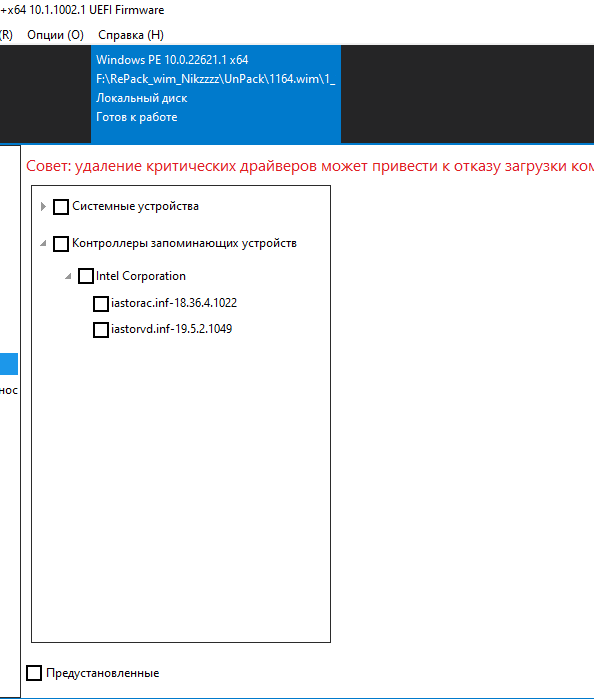The height and width of the screenshot is (699, 594).
Task: Select the Контроллеры запоминающих устройств label
Action: coord(184,243)
